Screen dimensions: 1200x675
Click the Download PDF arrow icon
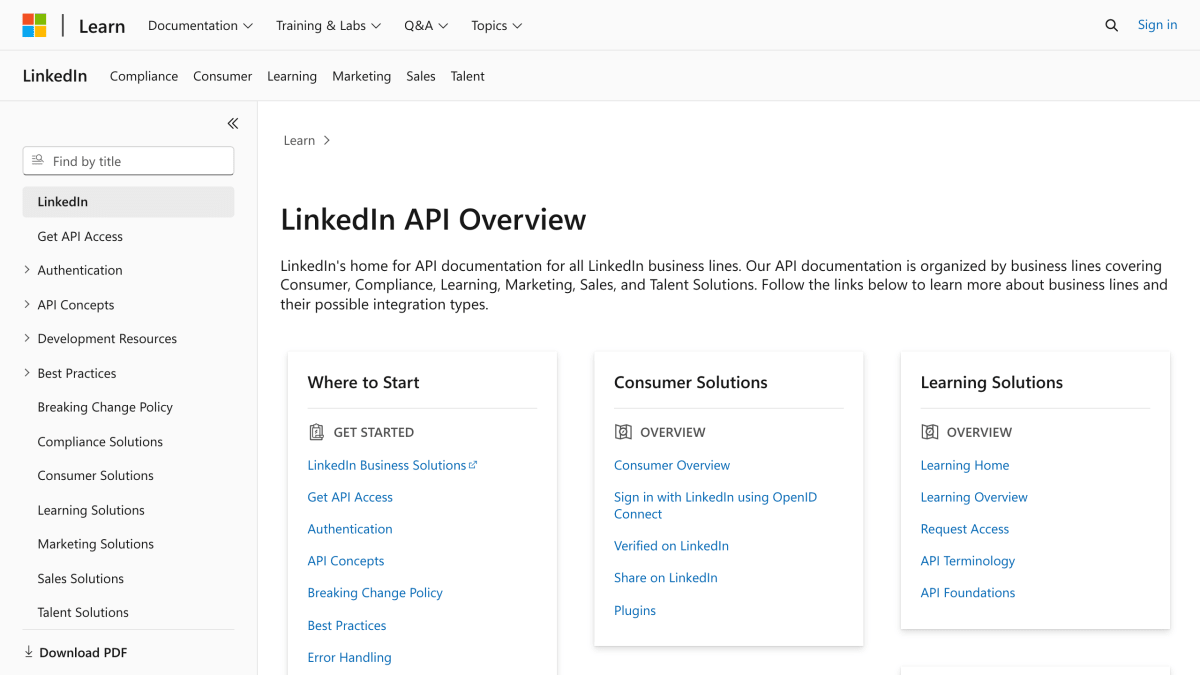(x=28, y=652)
